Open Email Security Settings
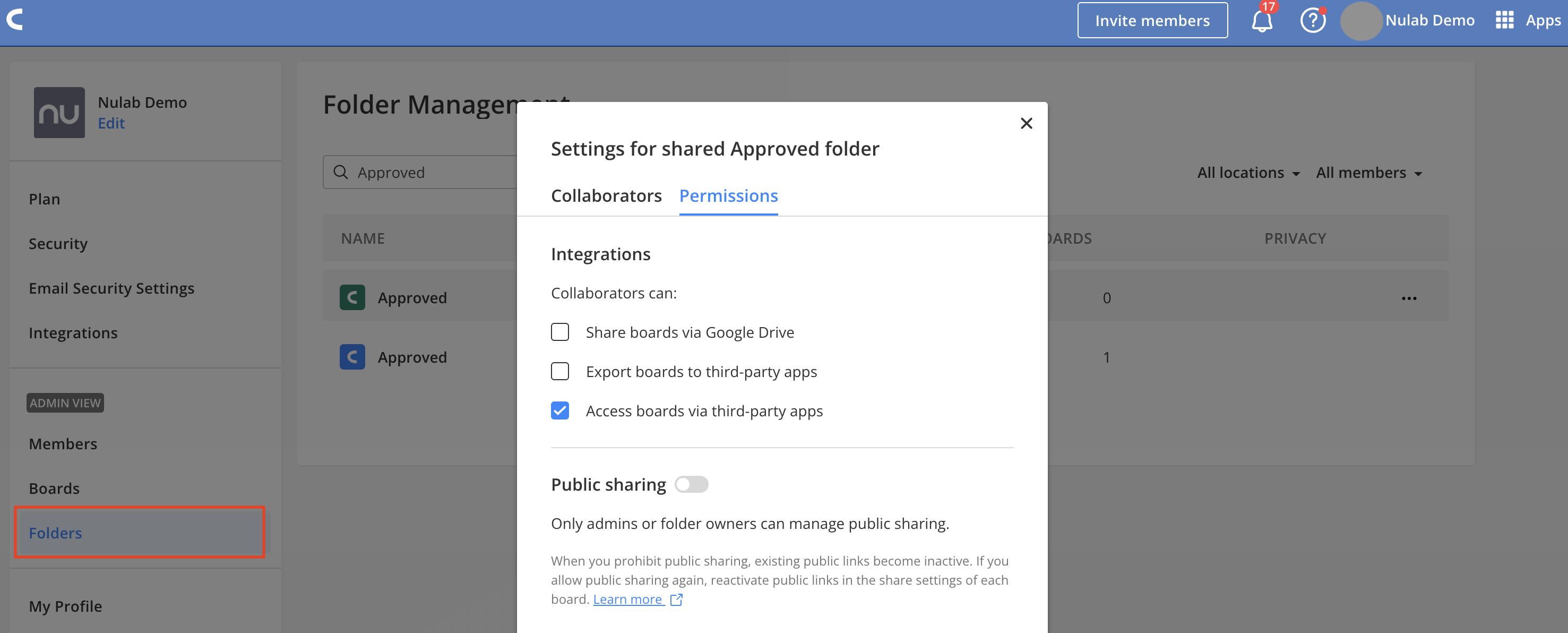The image size is (1568, 633). 111,288
